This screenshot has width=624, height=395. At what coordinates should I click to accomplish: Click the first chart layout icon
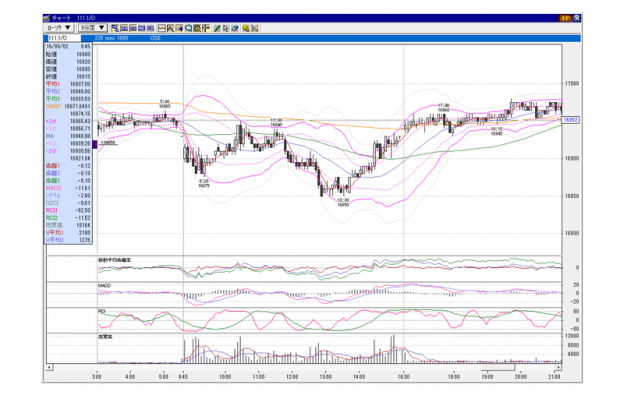click(x=115, y=28)
